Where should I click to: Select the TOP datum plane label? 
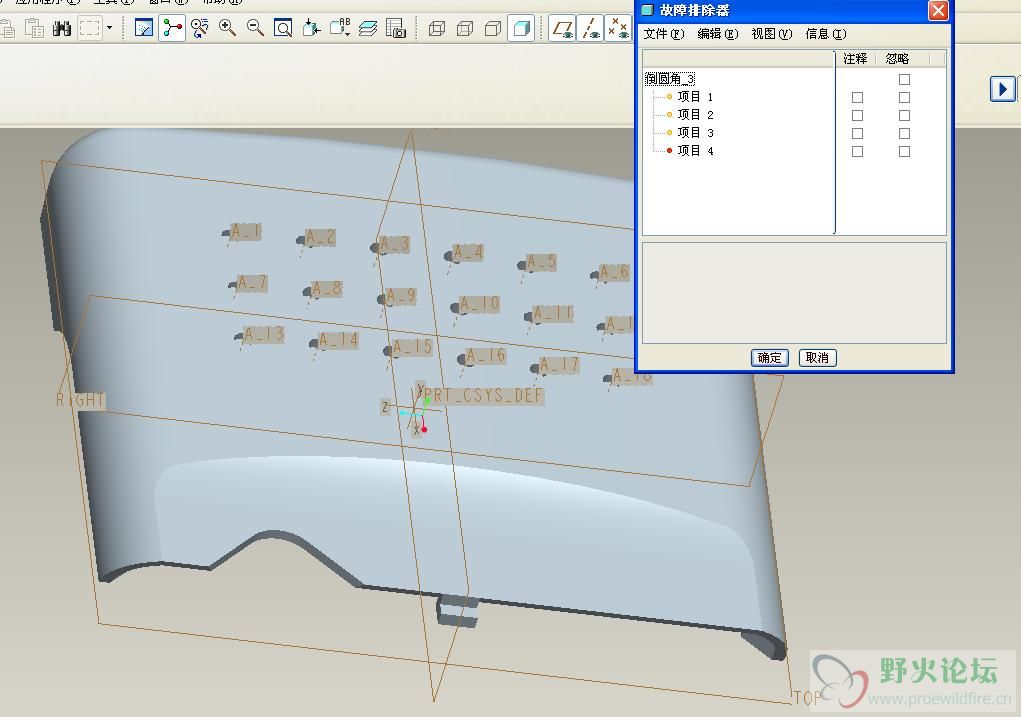tap(807, 698)
